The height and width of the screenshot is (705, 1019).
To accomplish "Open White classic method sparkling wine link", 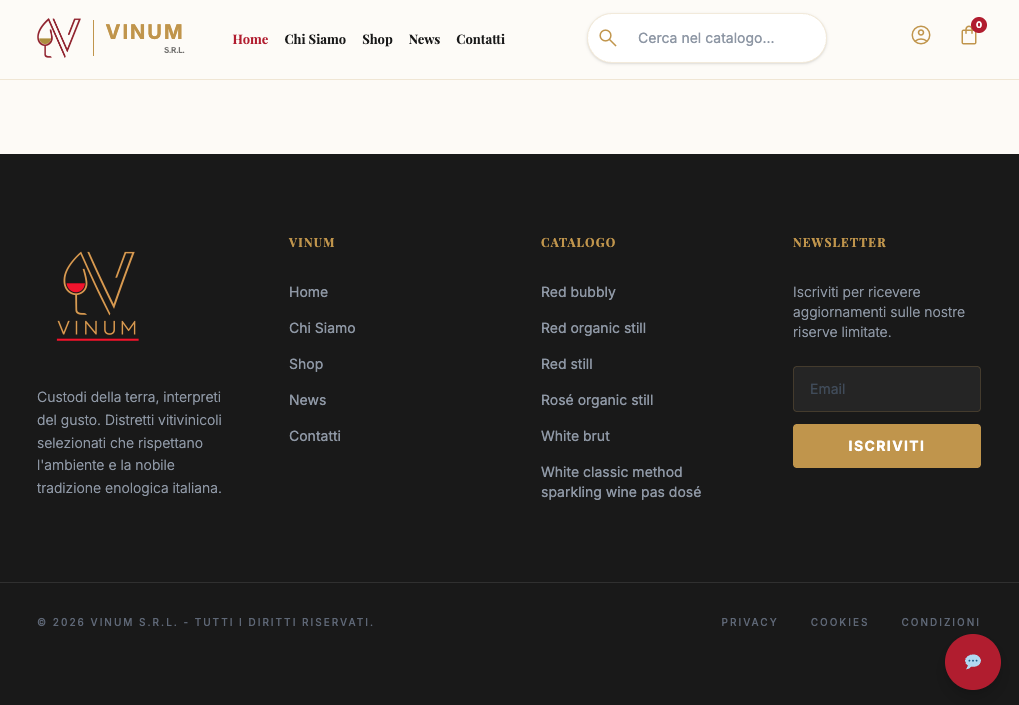I will (621, 482).
